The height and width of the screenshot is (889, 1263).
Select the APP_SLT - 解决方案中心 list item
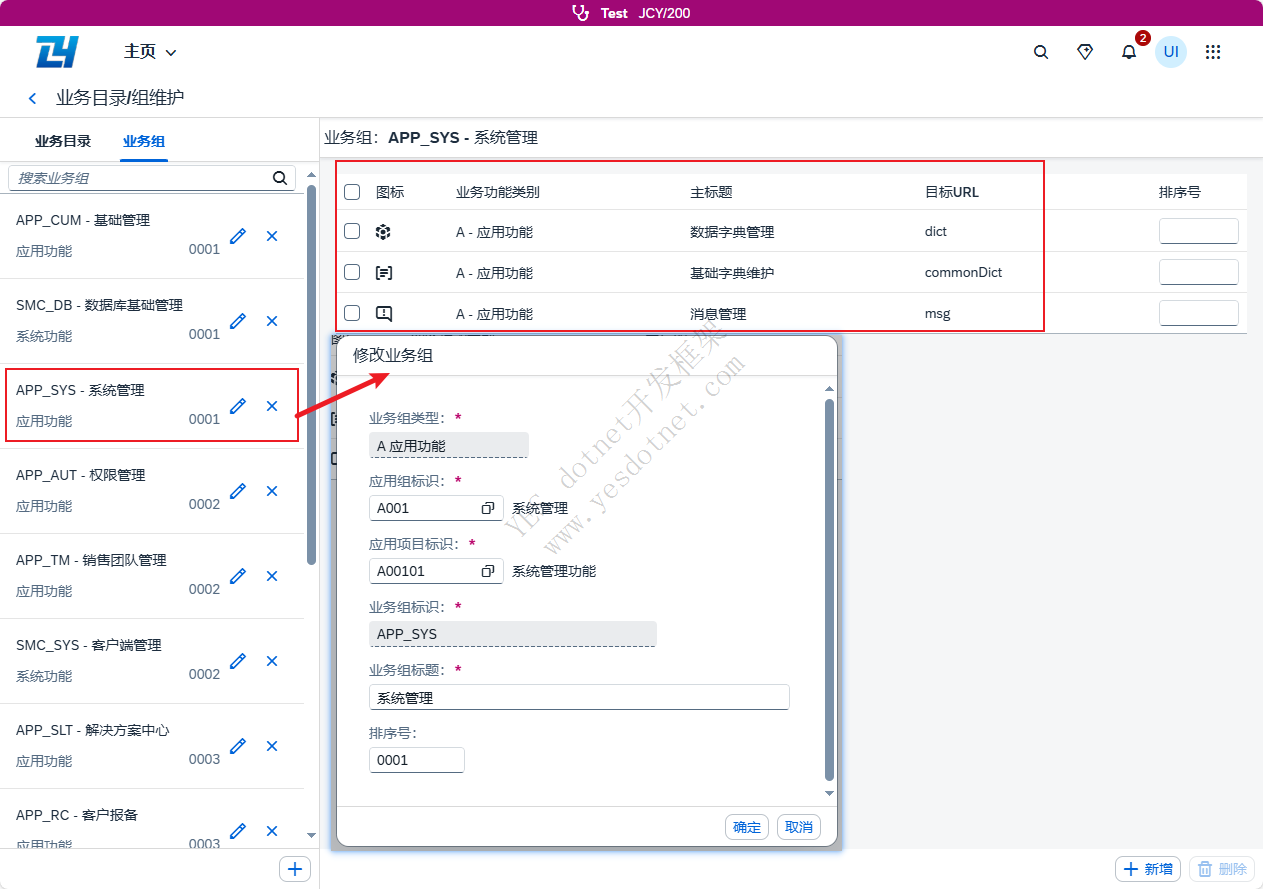(152, 746)
